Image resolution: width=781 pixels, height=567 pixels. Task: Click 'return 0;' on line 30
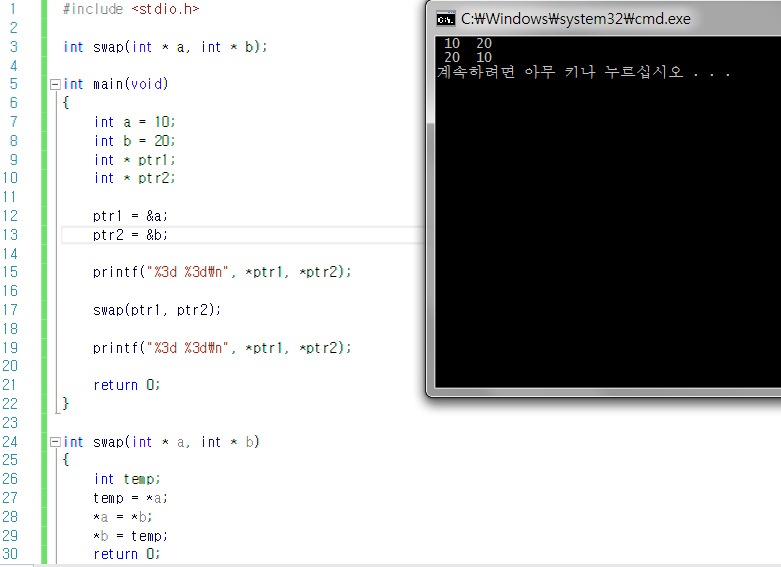point(127,554)
